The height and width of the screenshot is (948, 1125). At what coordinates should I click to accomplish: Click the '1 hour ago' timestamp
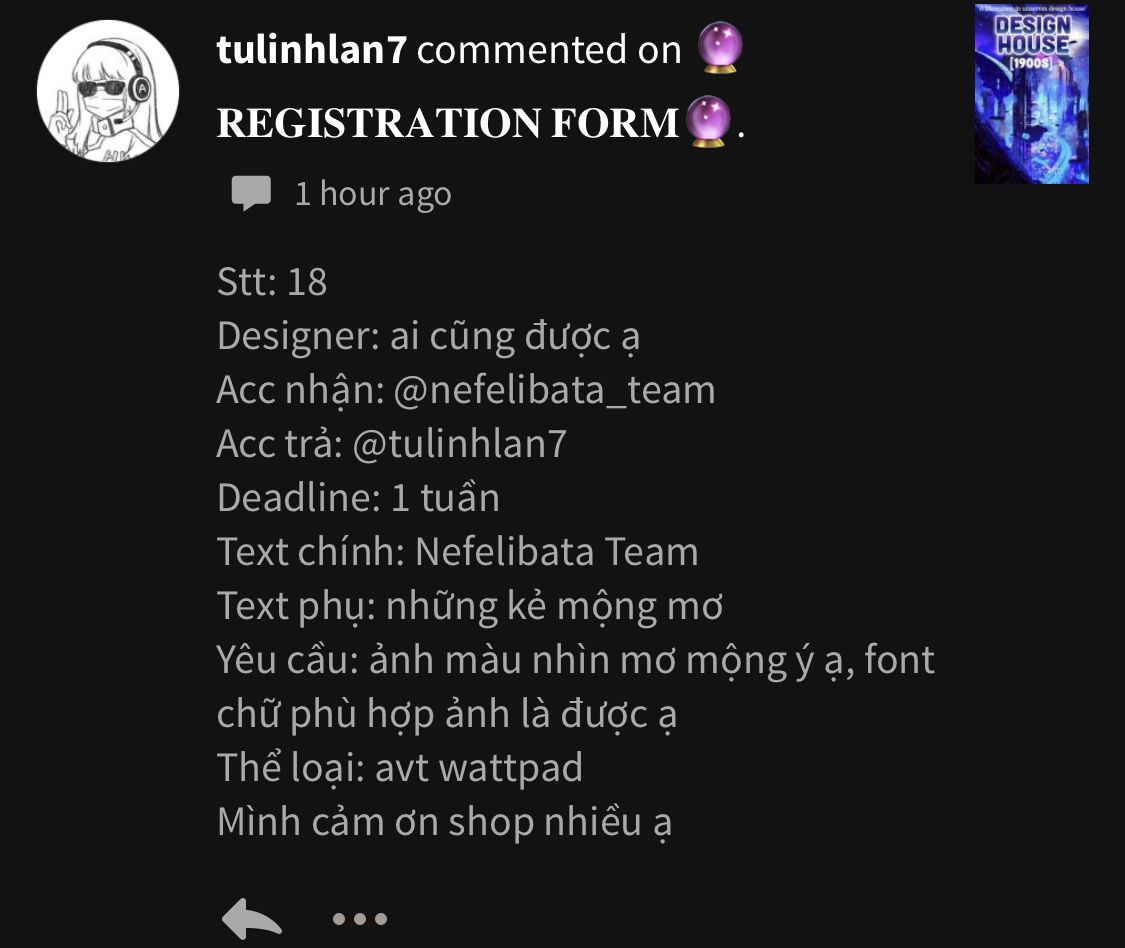click(x=374, y=194)
